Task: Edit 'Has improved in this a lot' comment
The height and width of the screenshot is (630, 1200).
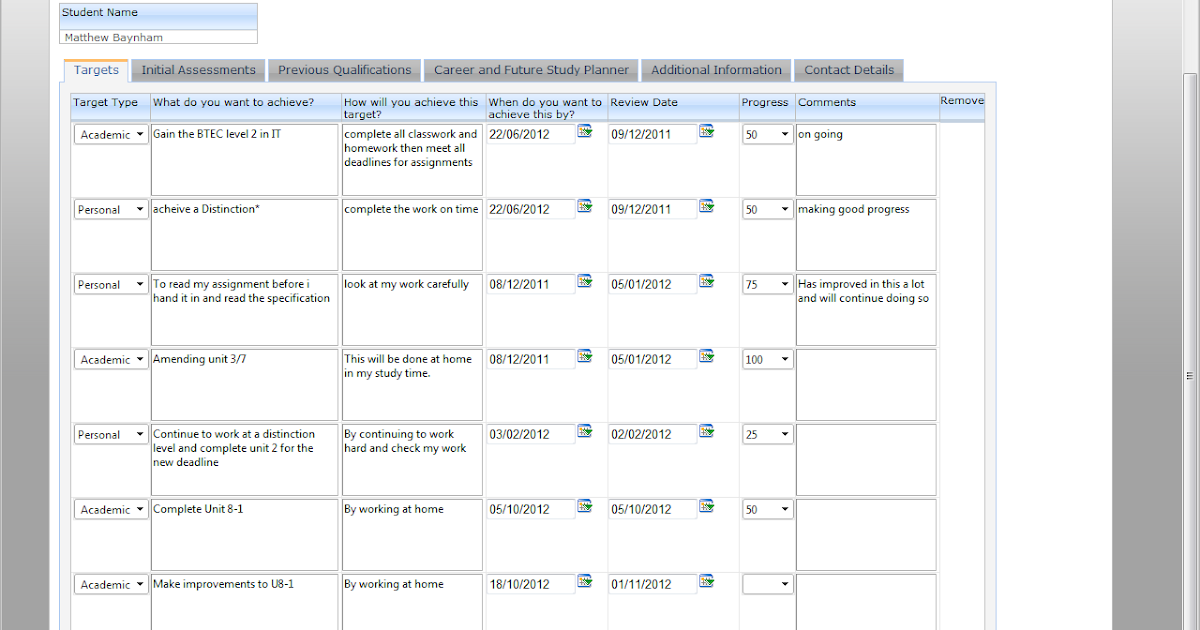Action: pyautogui.click(x=866, y=310)
